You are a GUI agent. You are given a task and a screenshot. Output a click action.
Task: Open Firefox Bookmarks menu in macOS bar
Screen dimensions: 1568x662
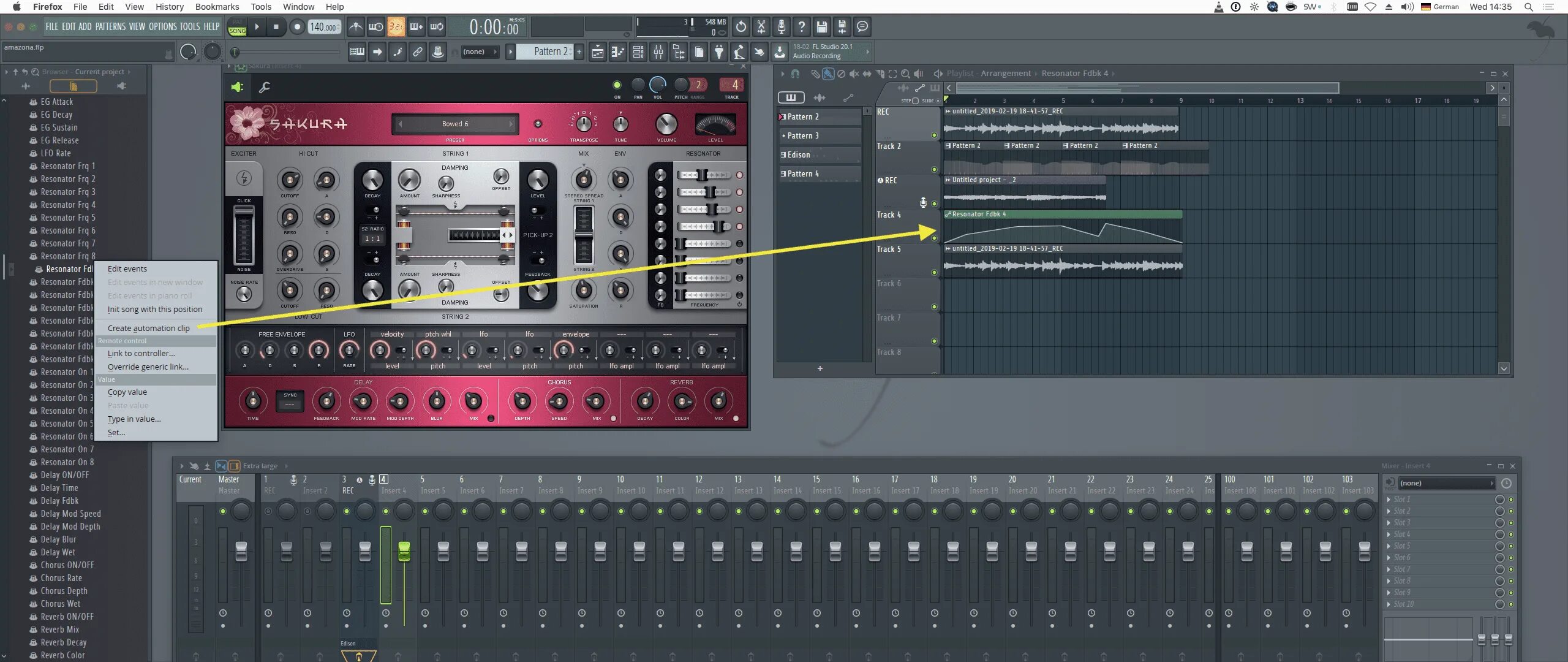pyautogui.click(x=217, y=7)
